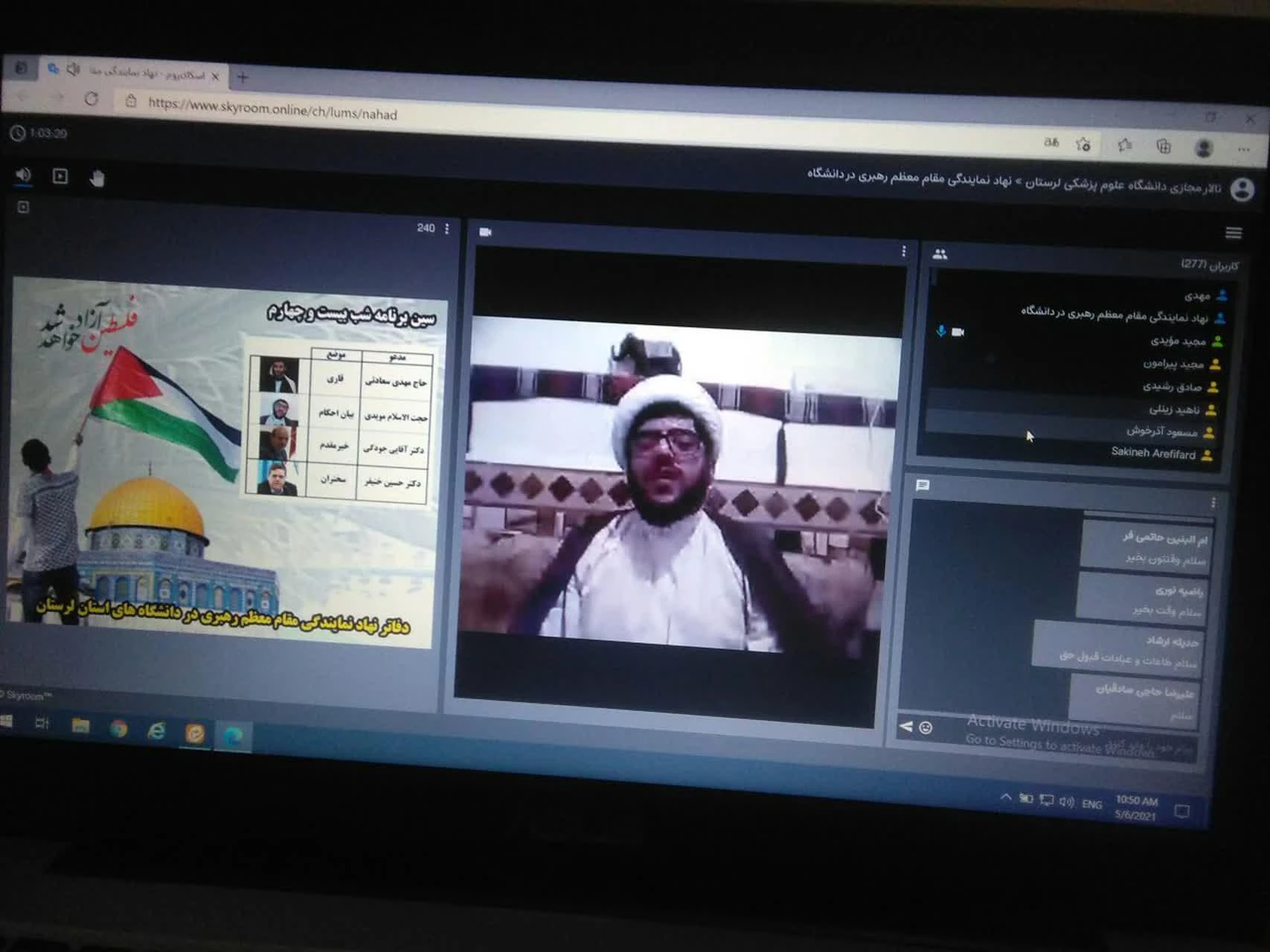Click the raise hand icon
Viewport: 1270px width, 952px height.
click(x=97, y=178)
